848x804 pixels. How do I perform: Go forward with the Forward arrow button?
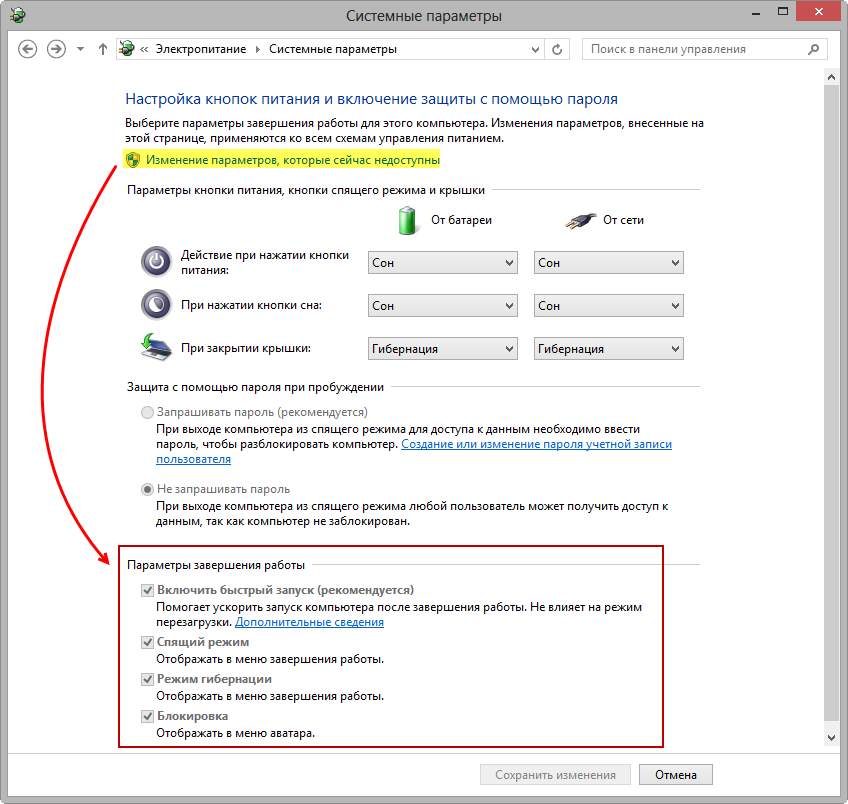point(56,49)
